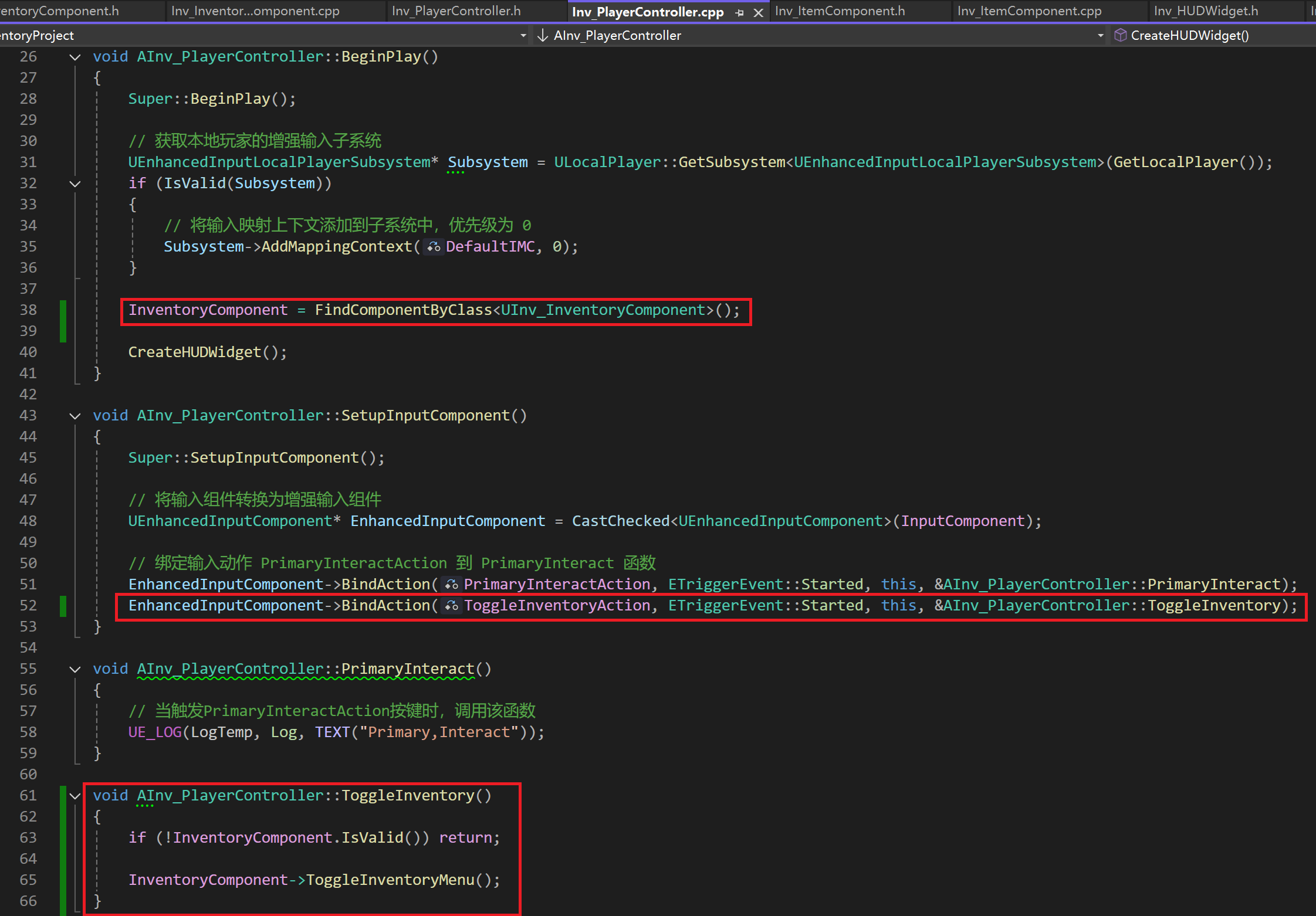Click the icon before PrimaryInteractAction argument

pyautogui.click(x=451, y=585)
